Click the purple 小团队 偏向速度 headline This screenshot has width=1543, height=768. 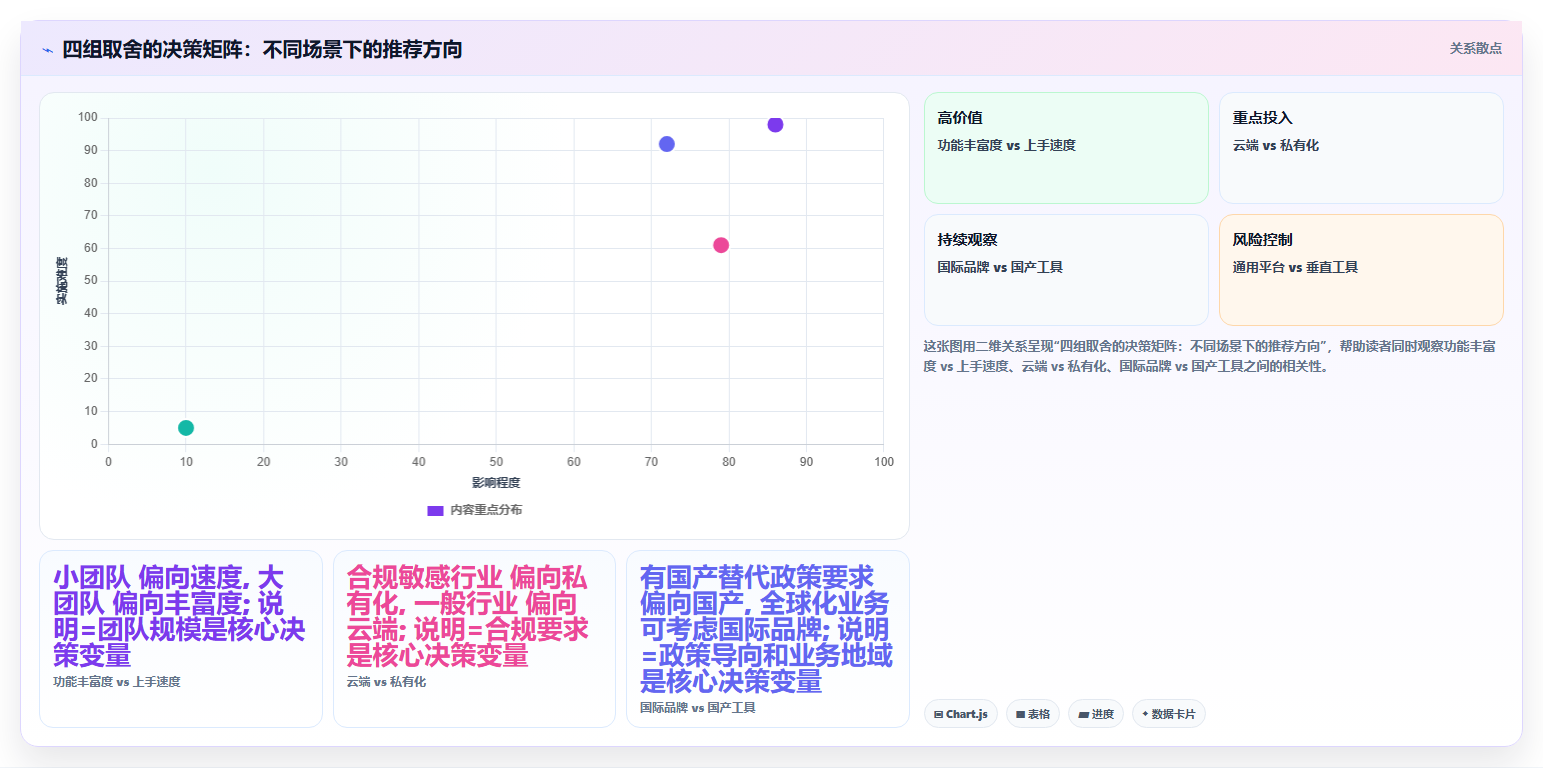[x=179, y=617]
